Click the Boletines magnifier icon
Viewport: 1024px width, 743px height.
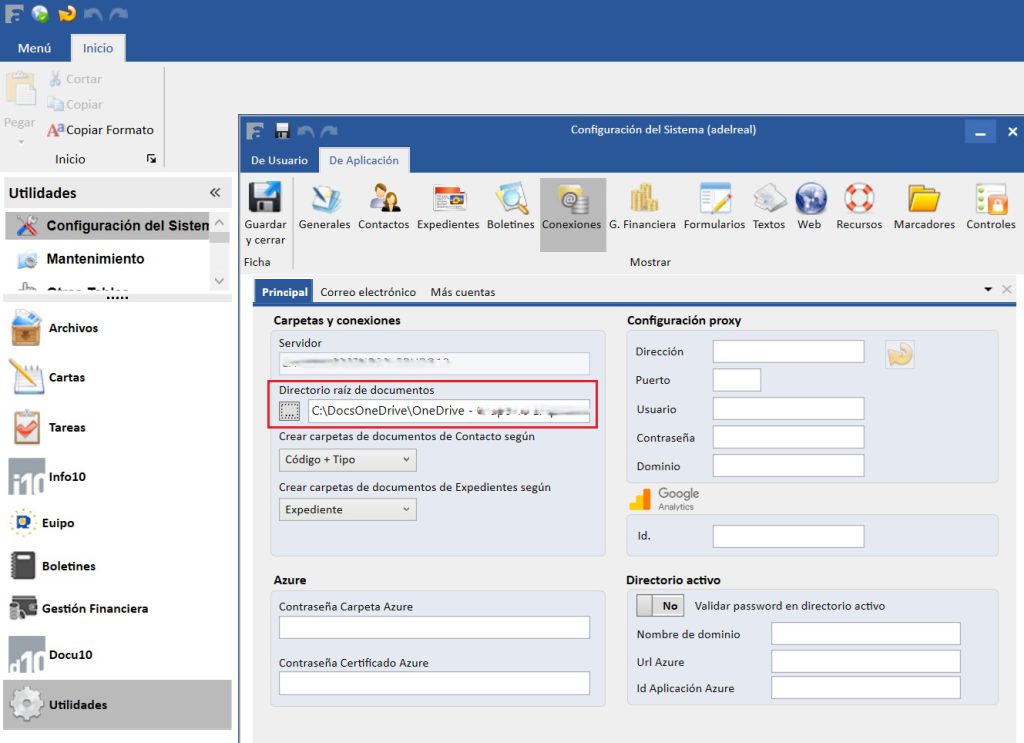point(511,199)
